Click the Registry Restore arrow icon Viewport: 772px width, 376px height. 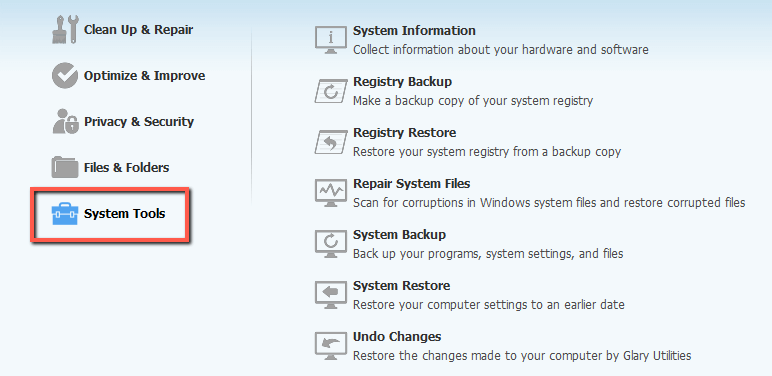click(x=330, y=142)
